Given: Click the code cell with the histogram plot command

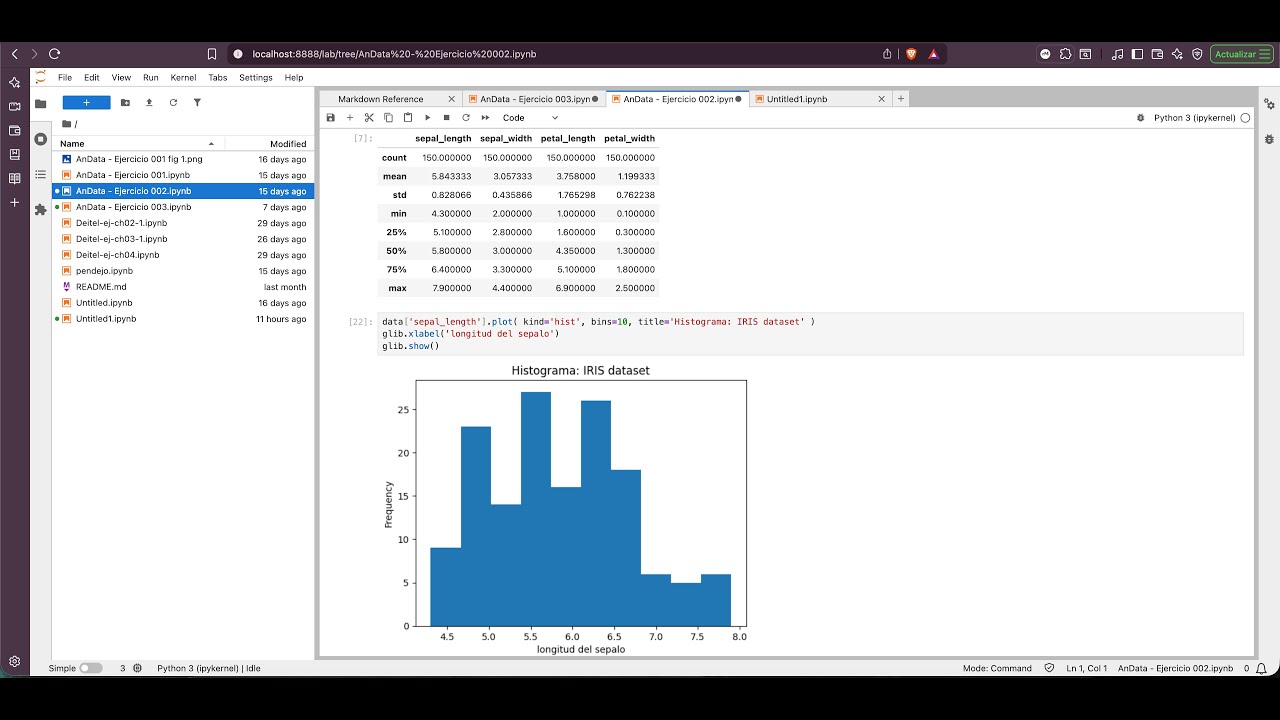Looking at the screenshot, I should pyautogui.click(x=811, y=334).
